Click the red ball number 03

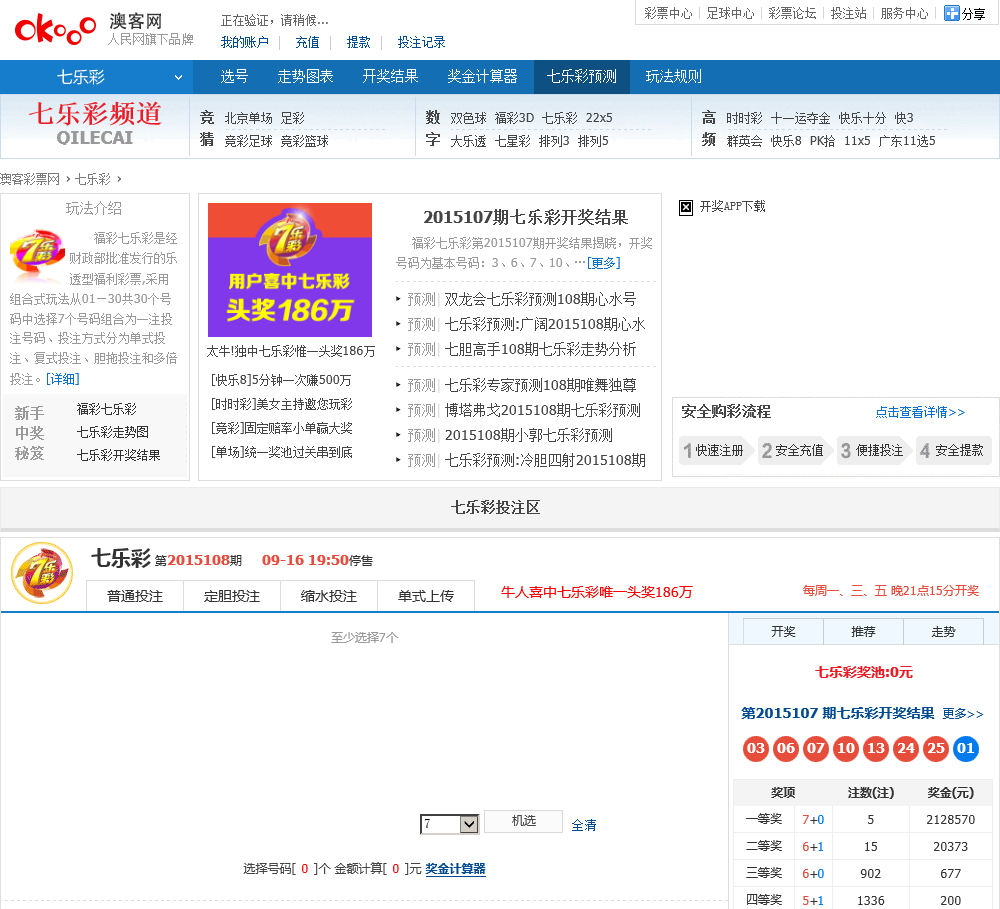click(x=756, y=749)
